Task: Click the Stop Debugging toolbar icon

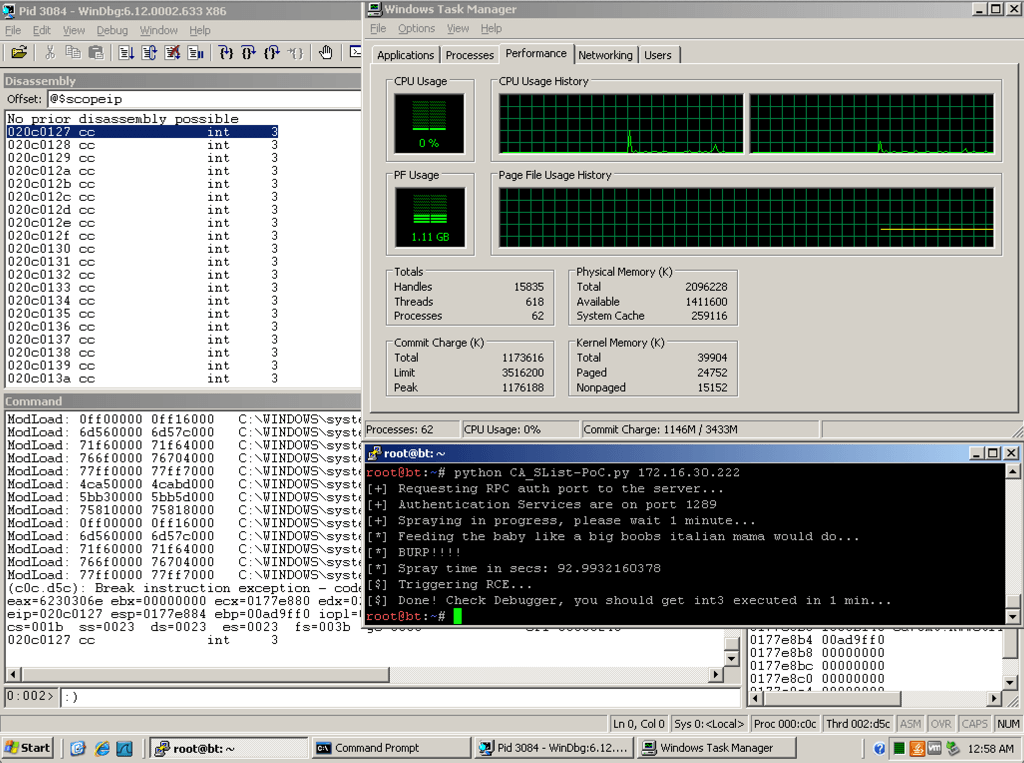Action: coord(172,52)
